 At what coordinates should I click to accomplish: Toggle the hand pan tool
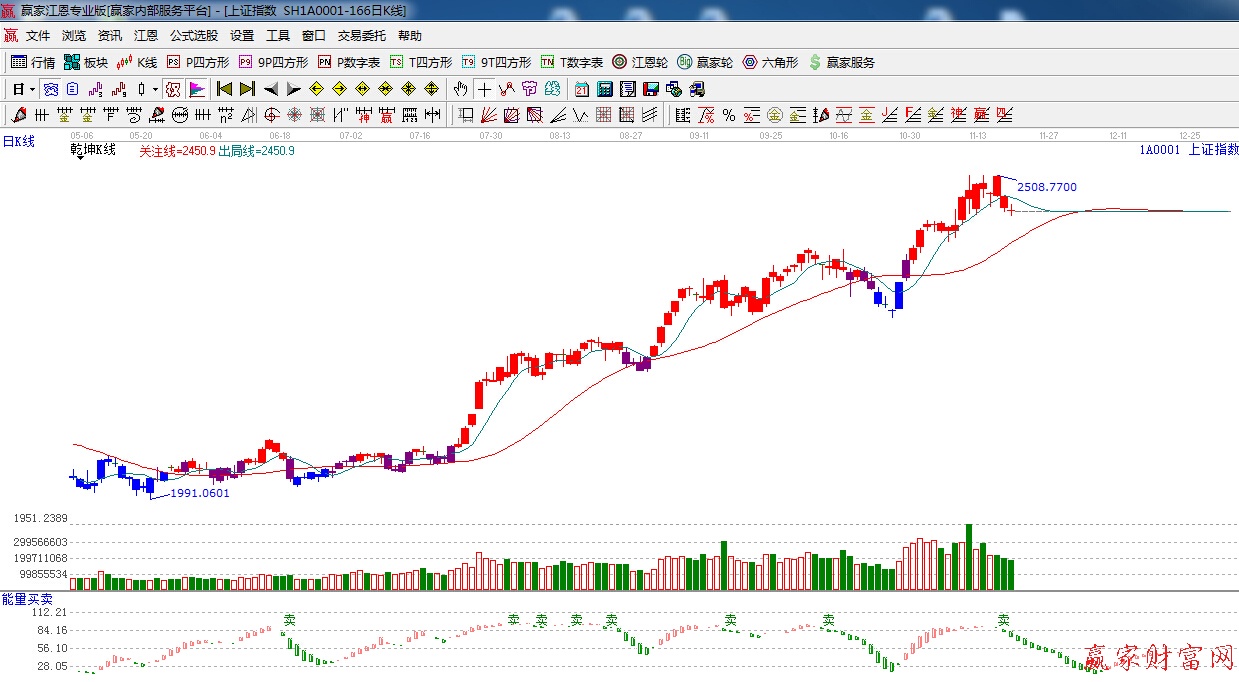point(461,89)
